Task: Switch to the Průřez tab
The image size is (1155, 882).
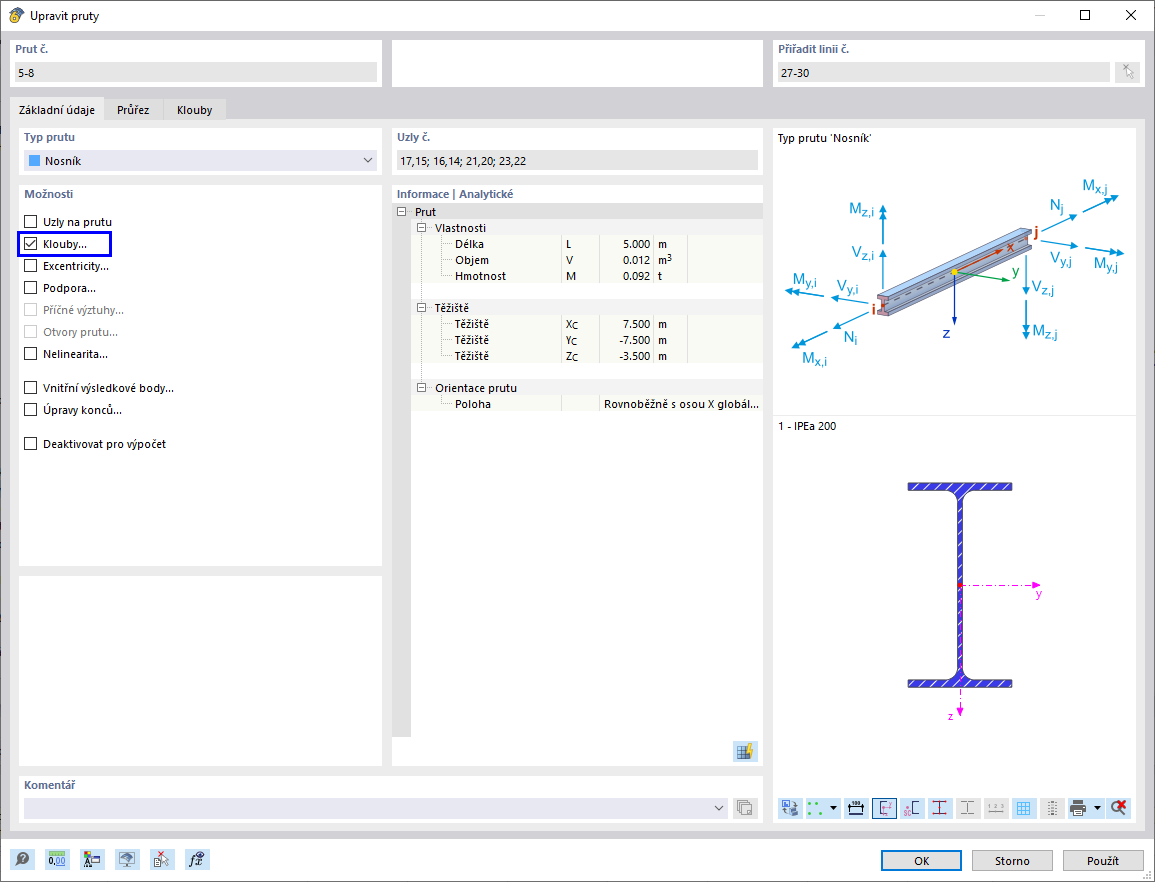Action: point(133,110)
